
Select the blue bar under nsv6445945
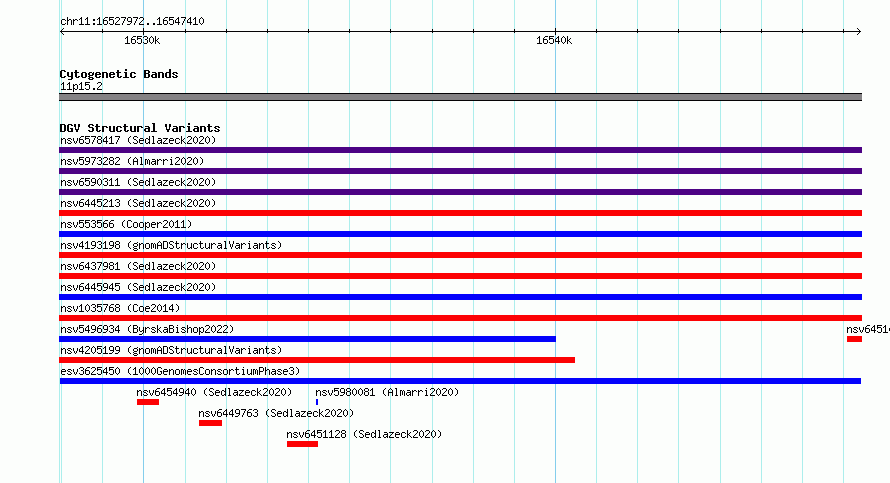[x=460, y=297]
